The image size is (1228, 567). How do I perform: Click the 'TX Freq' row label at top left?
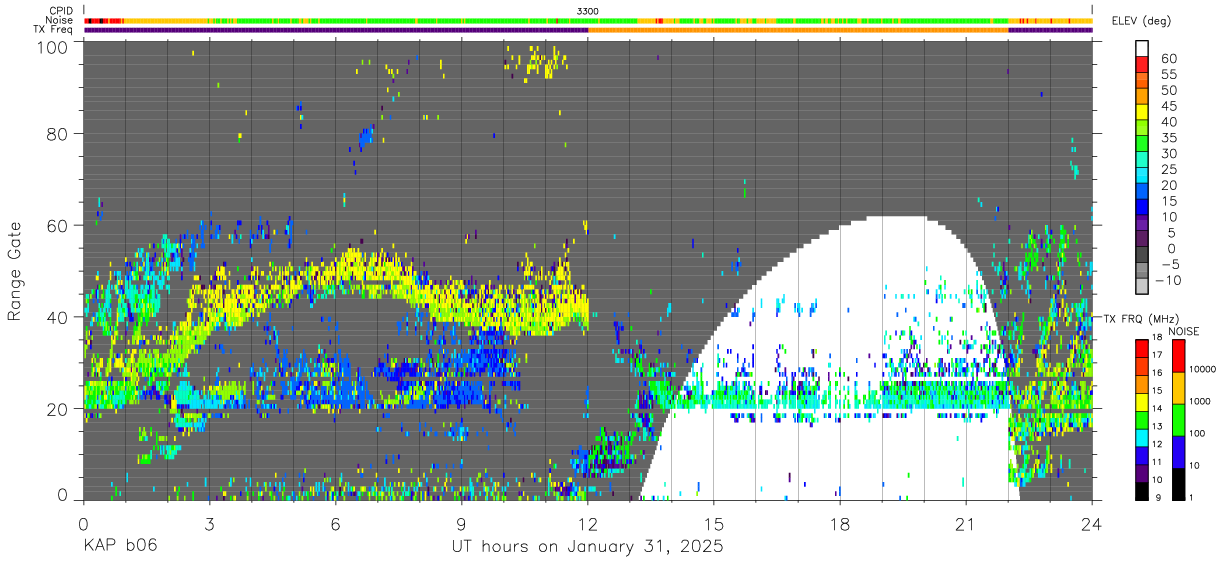tap(54, 30)
